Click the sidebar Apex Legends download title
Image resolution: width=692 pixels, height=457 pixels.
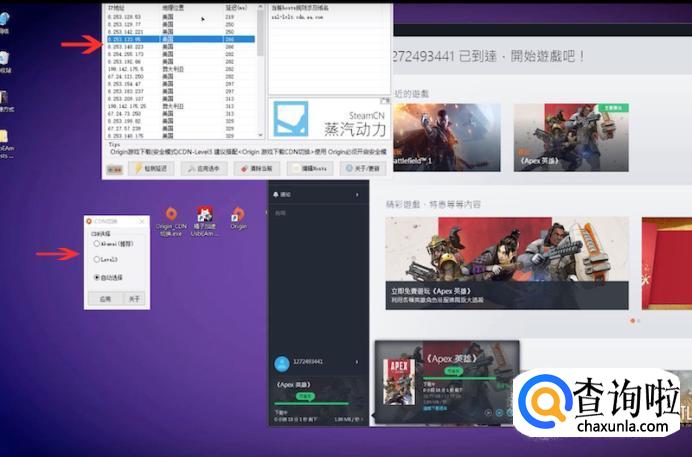point(293,385)
